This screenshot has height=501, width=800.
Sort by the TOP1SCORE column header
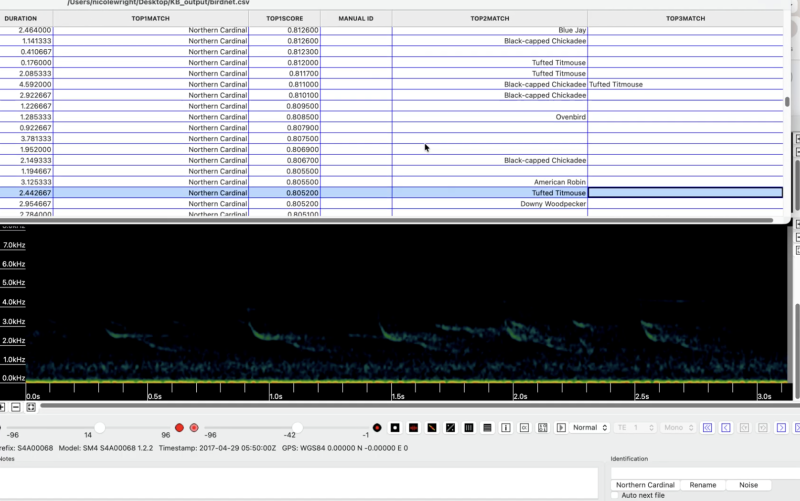pyautogui.click(x=285, y=18)
